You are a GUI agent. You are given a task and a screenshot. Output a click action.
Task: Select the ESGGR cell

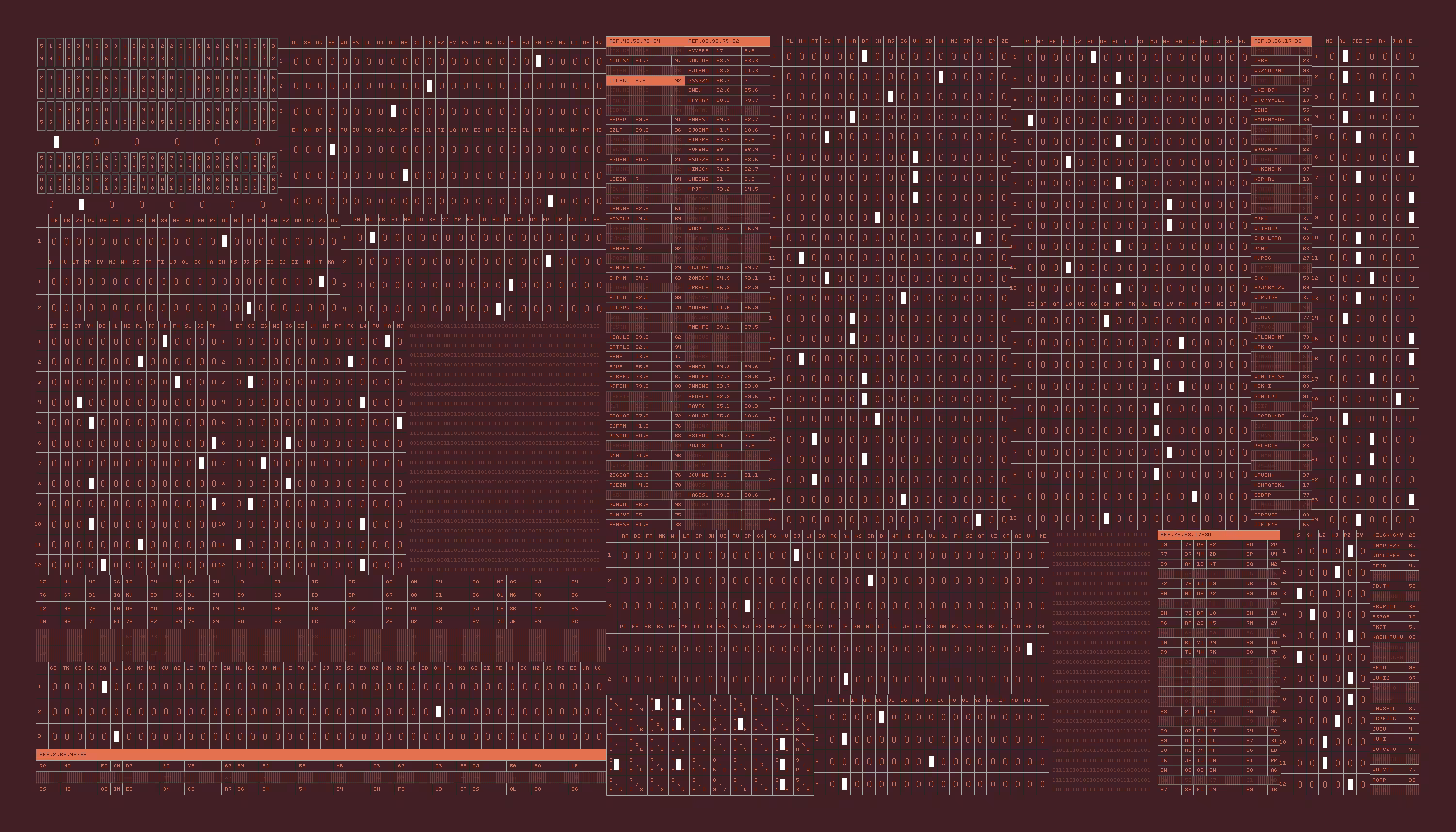point(1381,616)
